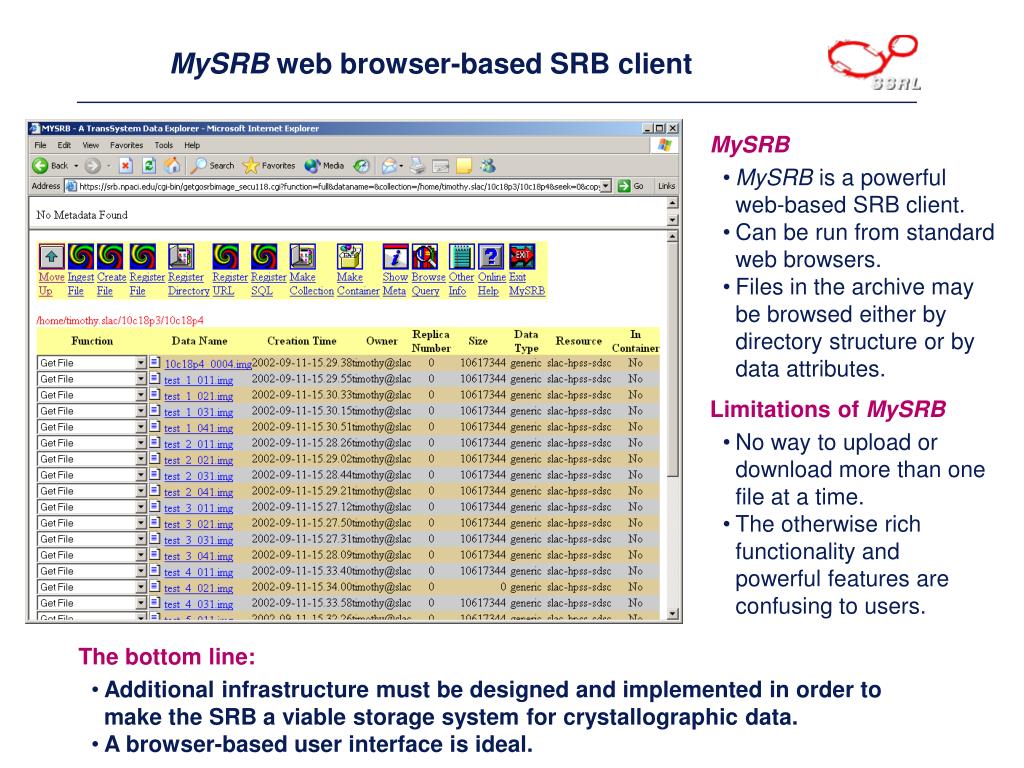Open the test_1_041.img file link
This screenshot has height=768, width=1024.
click(199, 428)
